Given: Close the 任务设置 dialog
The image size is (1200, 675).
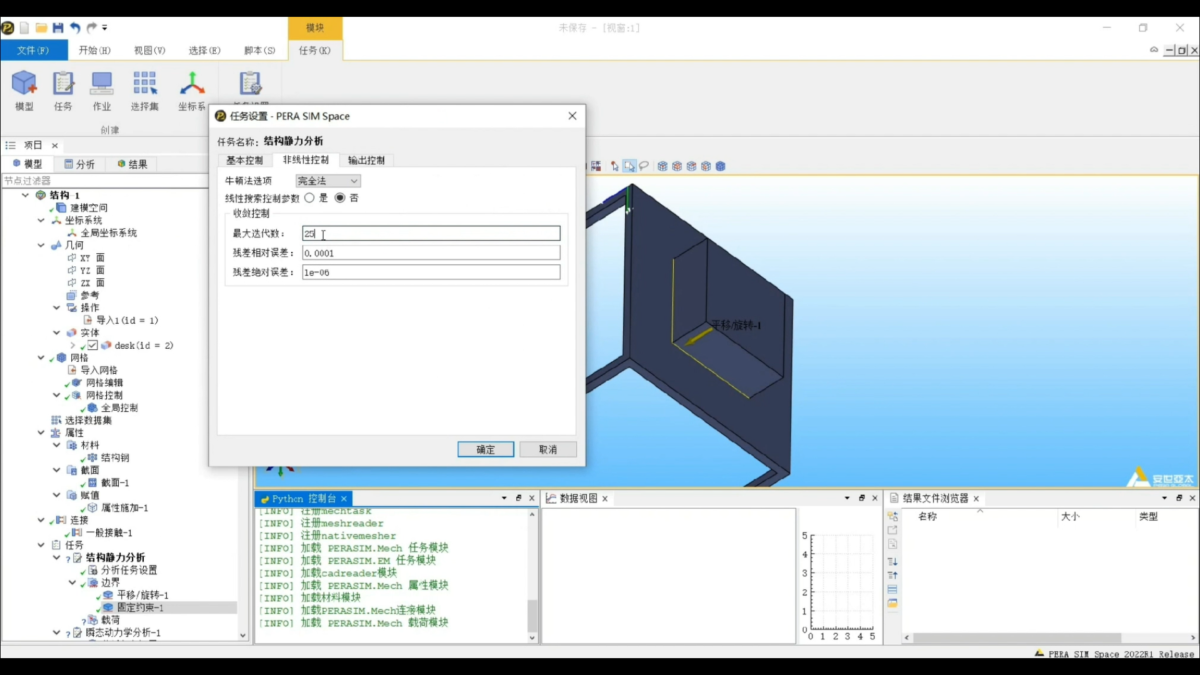Looking at the screenshot, I should coord(572,116).
